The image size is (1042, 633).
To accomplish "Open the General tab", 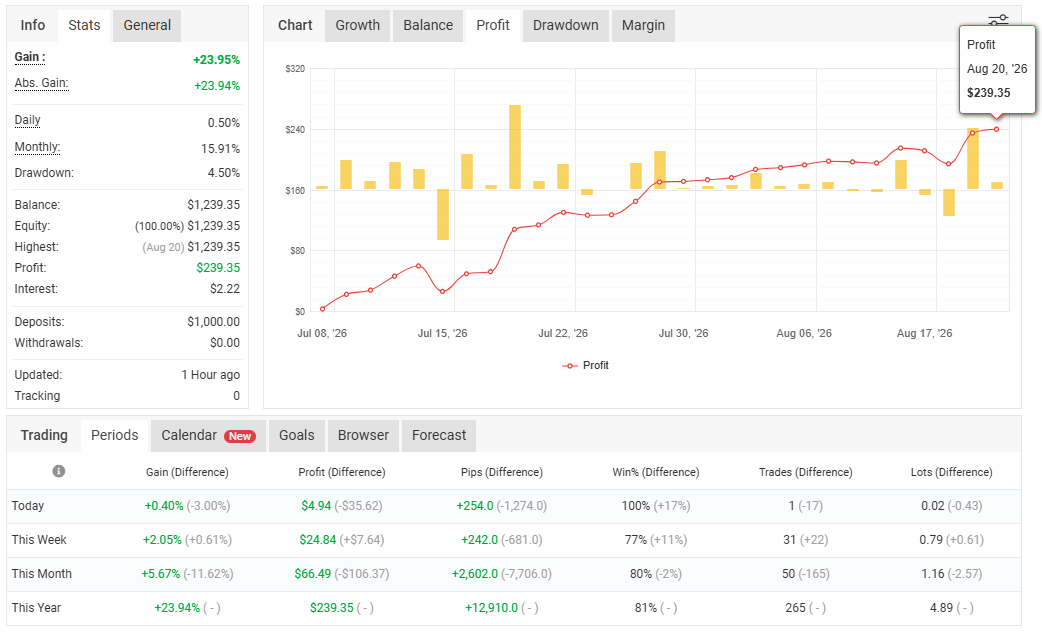I will (147, 25).
